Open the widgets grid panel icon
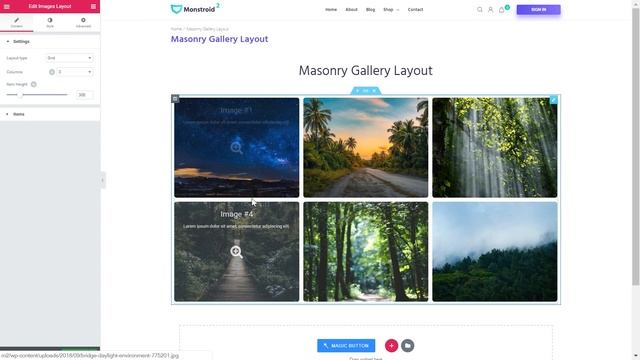 [93, 7]
